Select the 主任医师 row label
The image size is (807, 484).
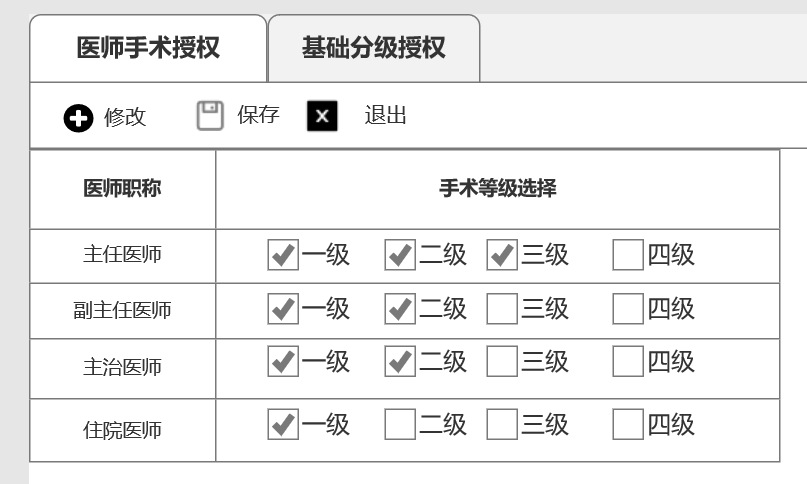[x=122, y=255]
